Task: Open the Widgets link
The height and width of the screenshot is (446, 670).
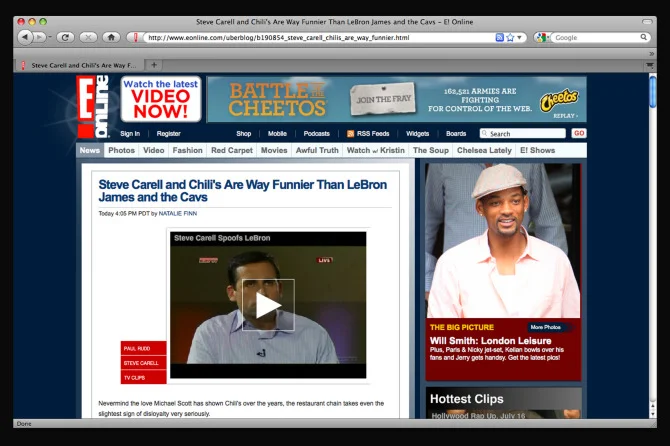Action: [417, 134]
